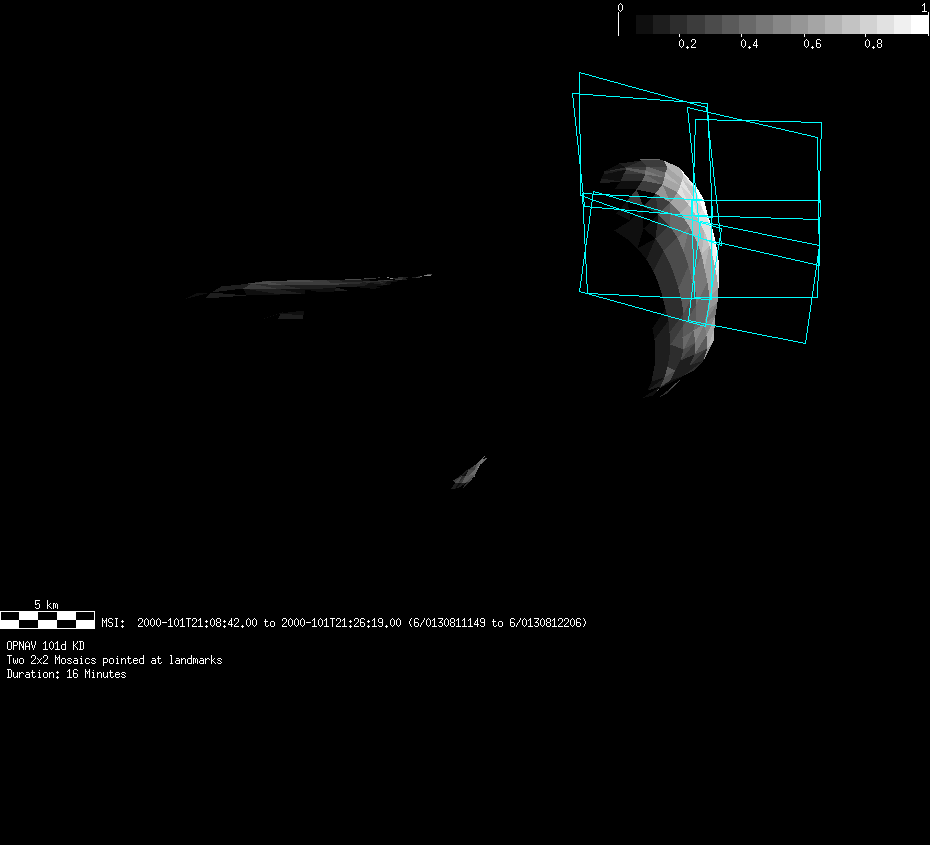Click the start time 2000-101T21:08:42.00

pyautogui.click(x=197, y=623)
